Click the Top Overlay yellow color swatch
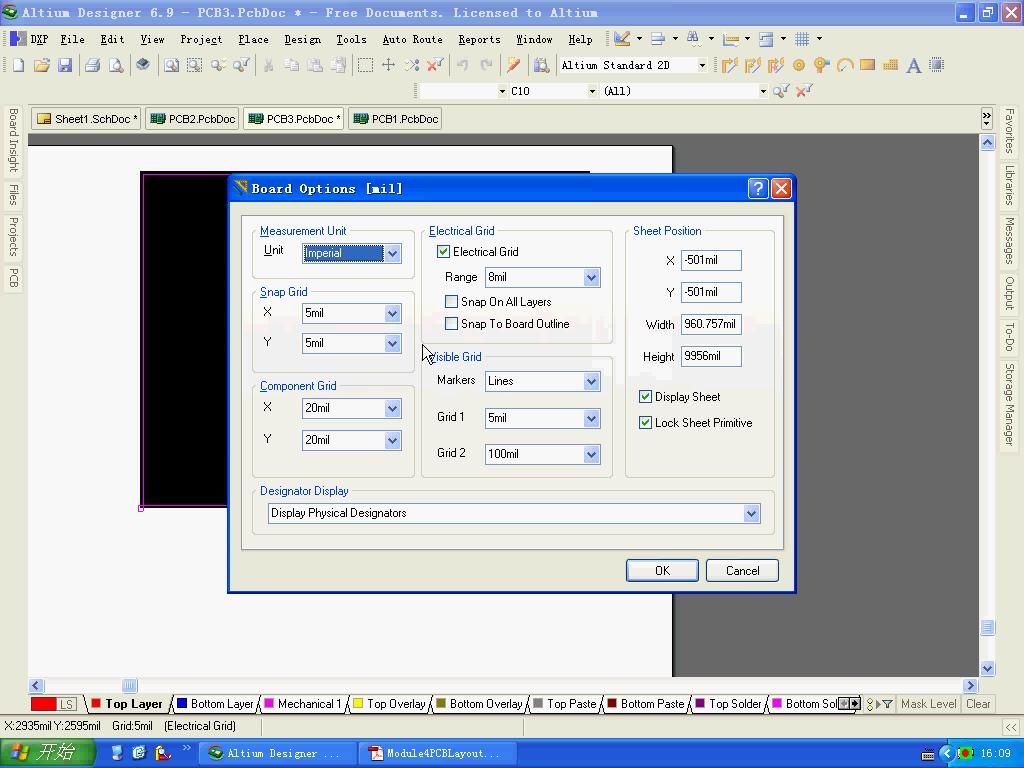Image resolution: width=1024 pixels, height=768 pixels. [358, 703]
